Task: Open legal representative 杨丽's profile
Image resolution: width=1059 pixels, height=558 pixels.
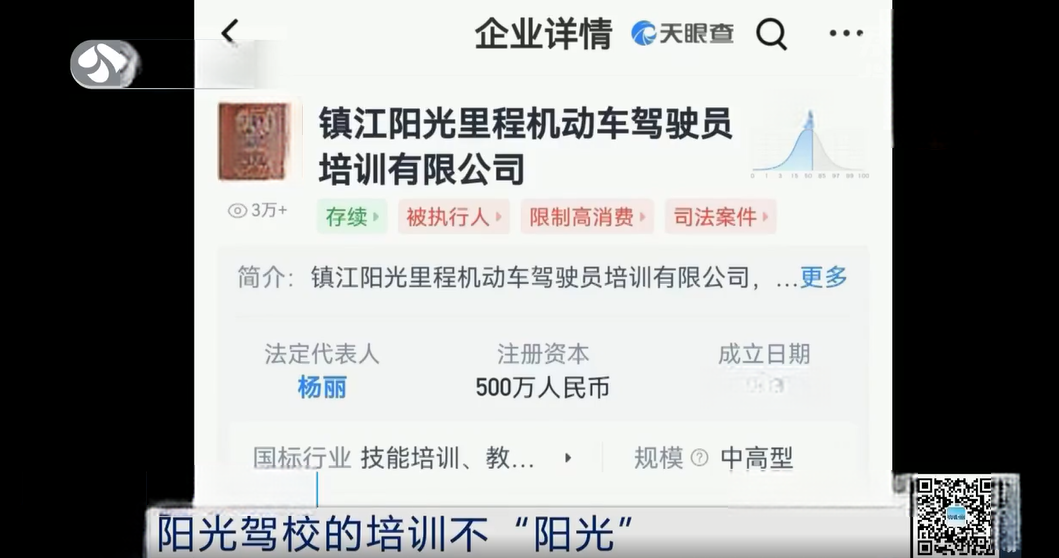Action: pyautogui.click(x=322, y=388)
